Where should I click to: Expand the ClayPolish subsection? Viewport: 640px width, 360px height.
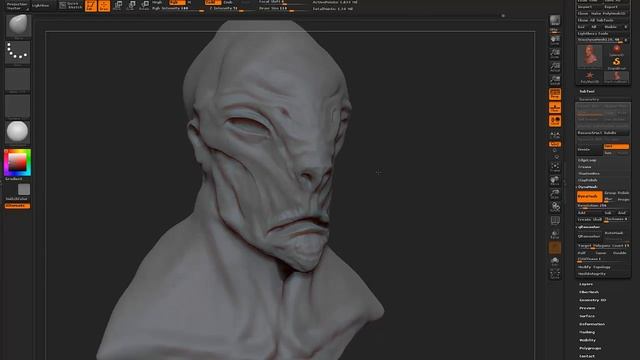(588, 180)
